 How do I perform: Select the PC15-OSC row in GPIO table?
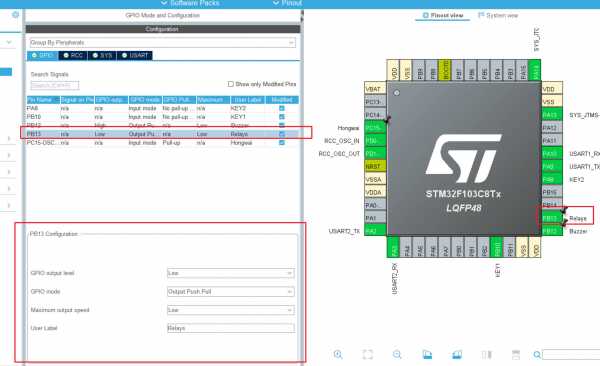163,142
